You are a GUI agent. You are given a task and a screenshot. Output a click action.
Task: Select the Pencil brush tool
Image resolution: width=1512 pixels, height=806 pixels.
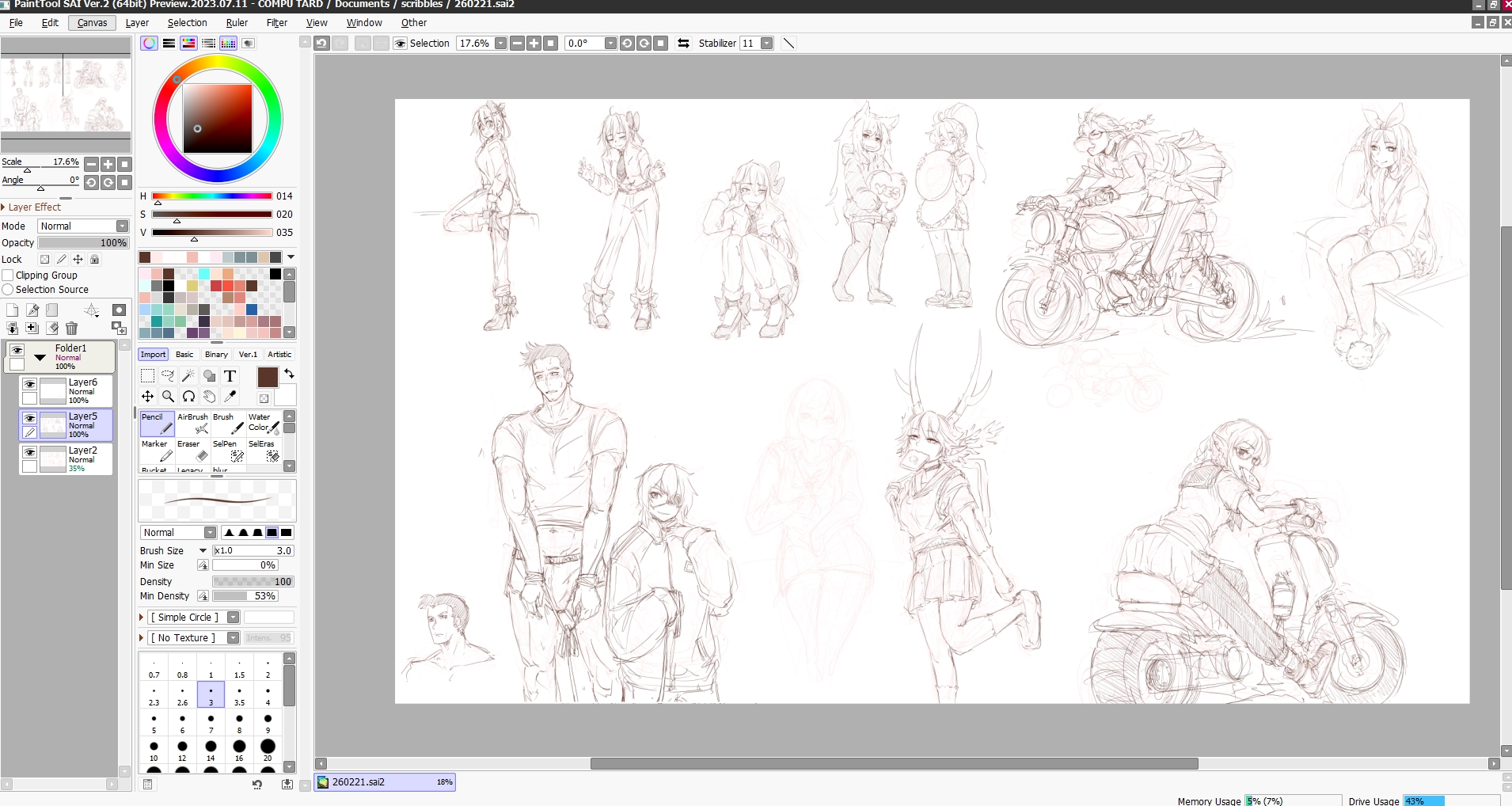158,424
